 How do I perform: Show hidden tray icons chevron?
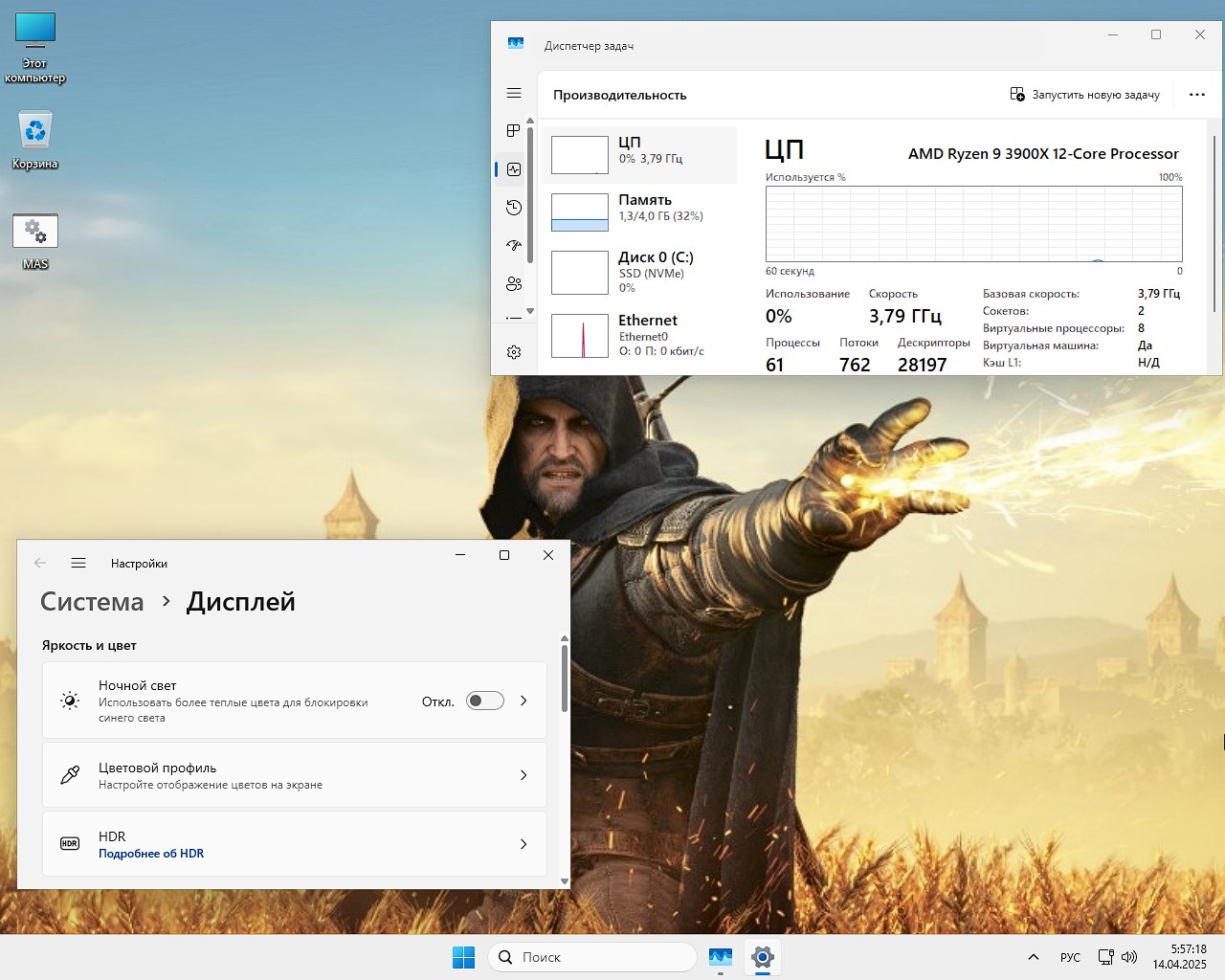pos(1034,957)
